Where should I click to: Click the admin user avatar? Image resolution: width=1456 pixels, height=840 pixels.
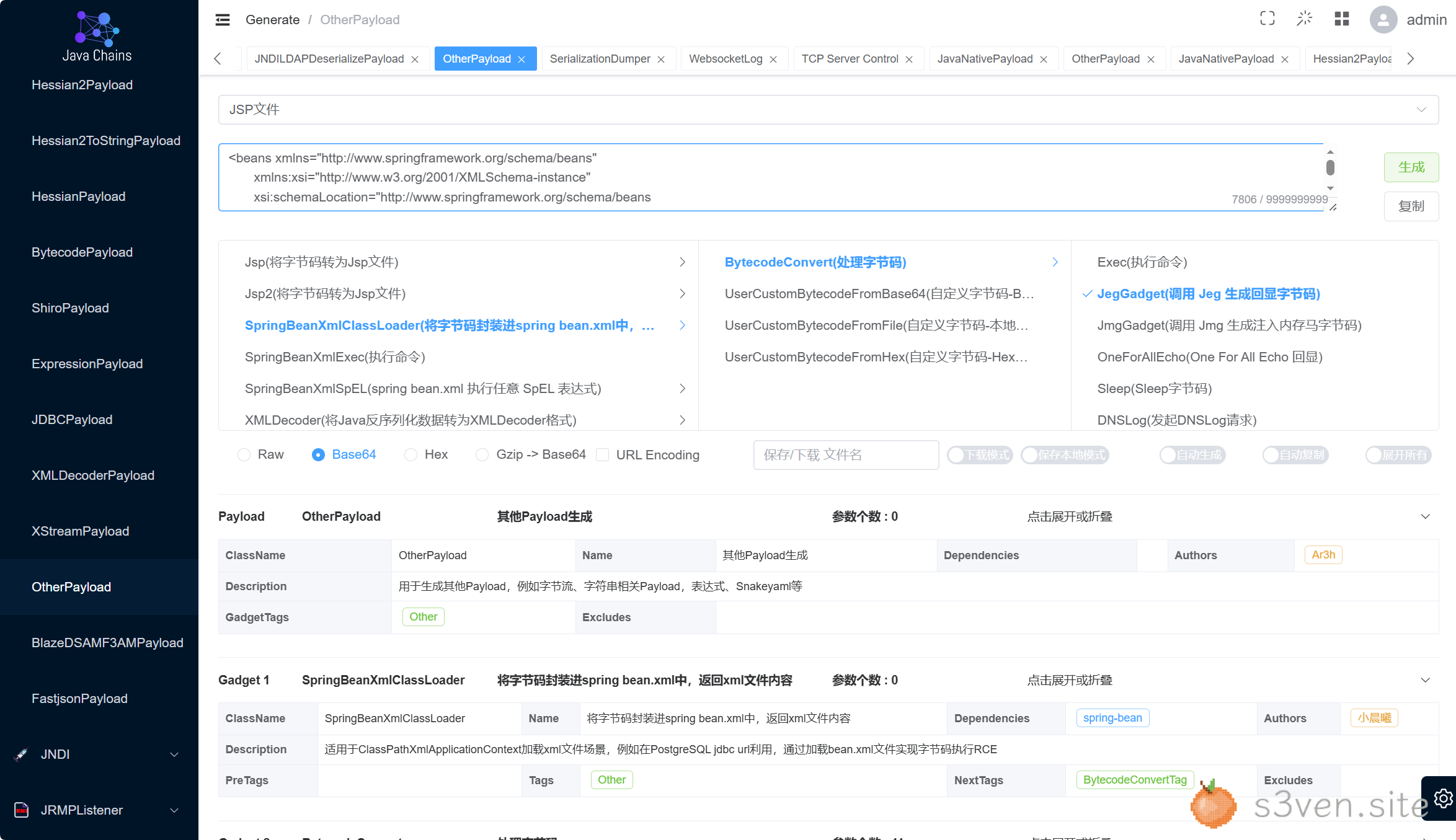pos(1383,20)
